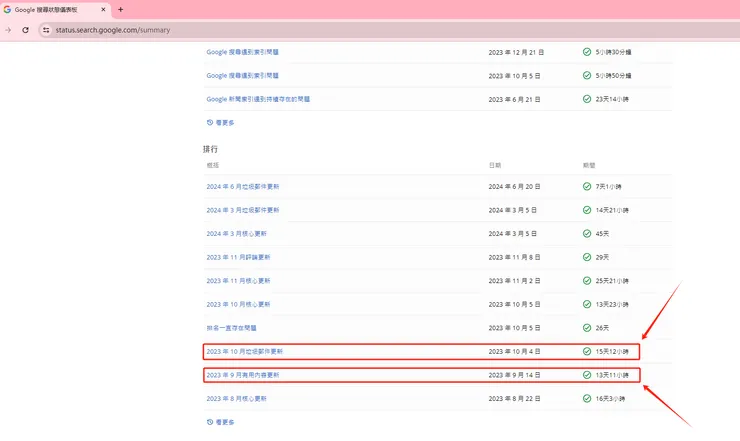Open a new browser tab
The height and width of the screenshot is (441, 740).
click(120, 9)
